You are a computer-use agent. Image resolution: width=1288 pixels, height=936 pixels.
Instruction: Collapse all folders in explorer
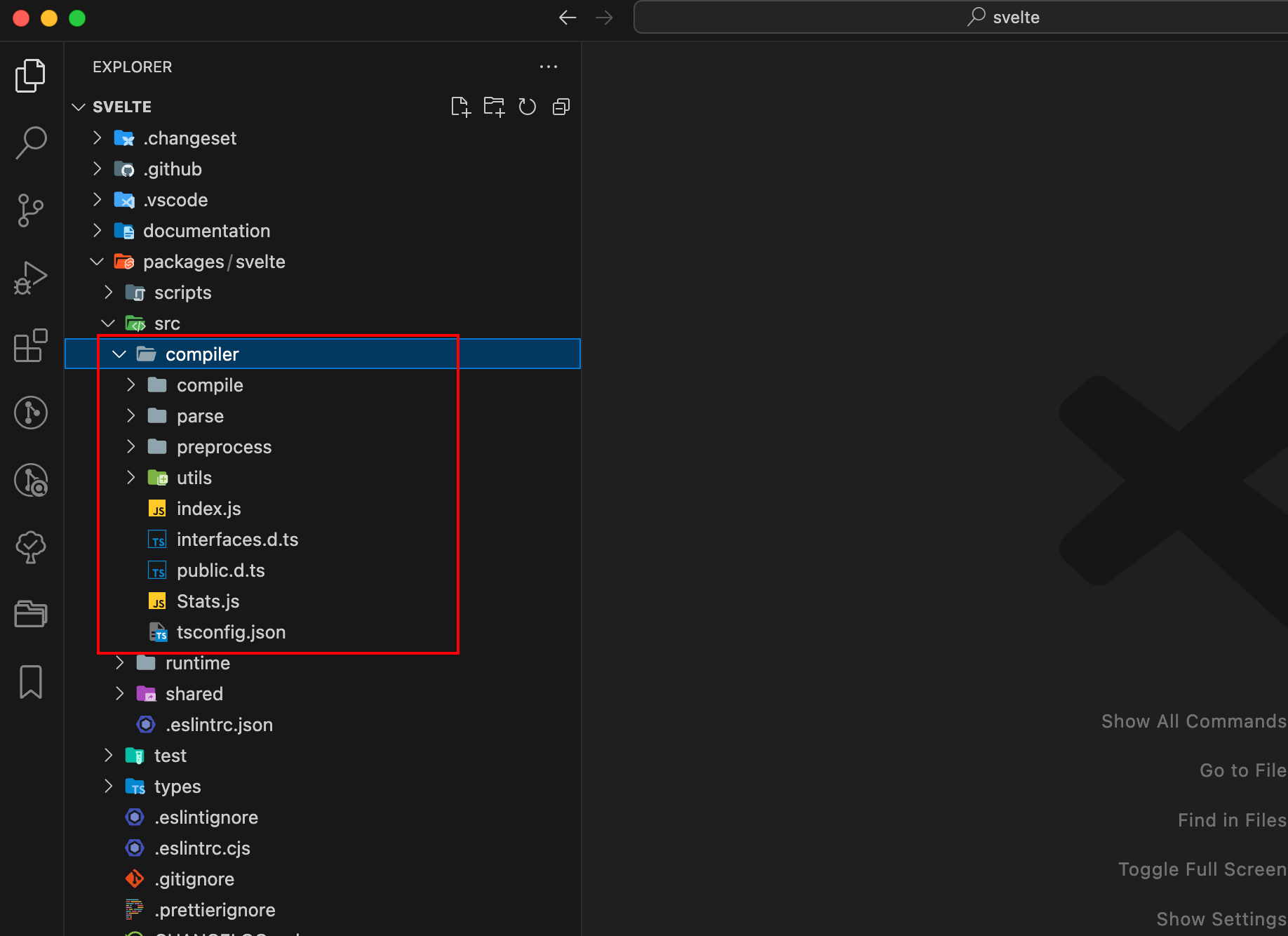click(561, 107)
